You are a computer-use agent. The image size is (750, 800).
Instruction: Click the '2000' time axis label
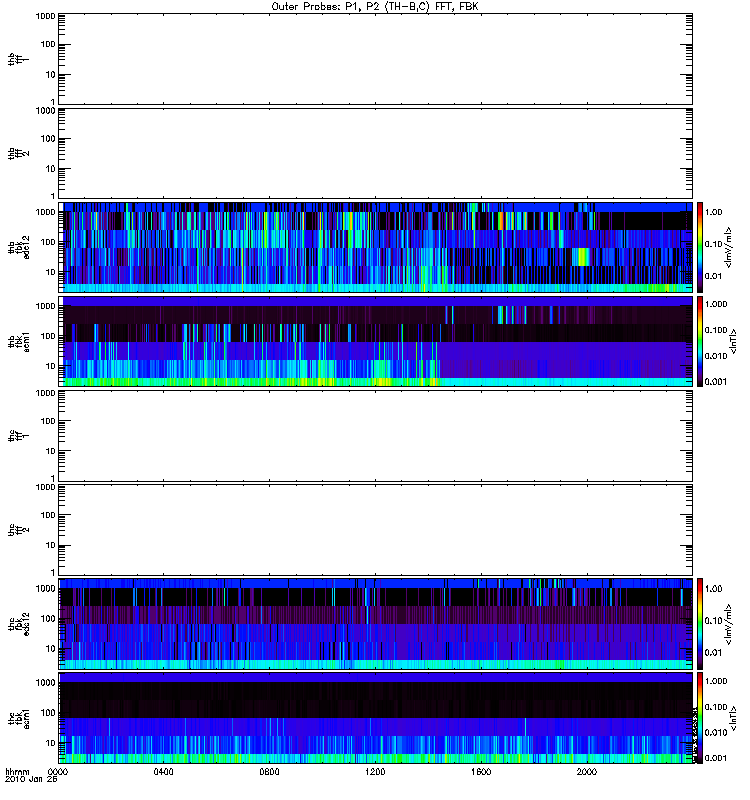tap(587, 772)
